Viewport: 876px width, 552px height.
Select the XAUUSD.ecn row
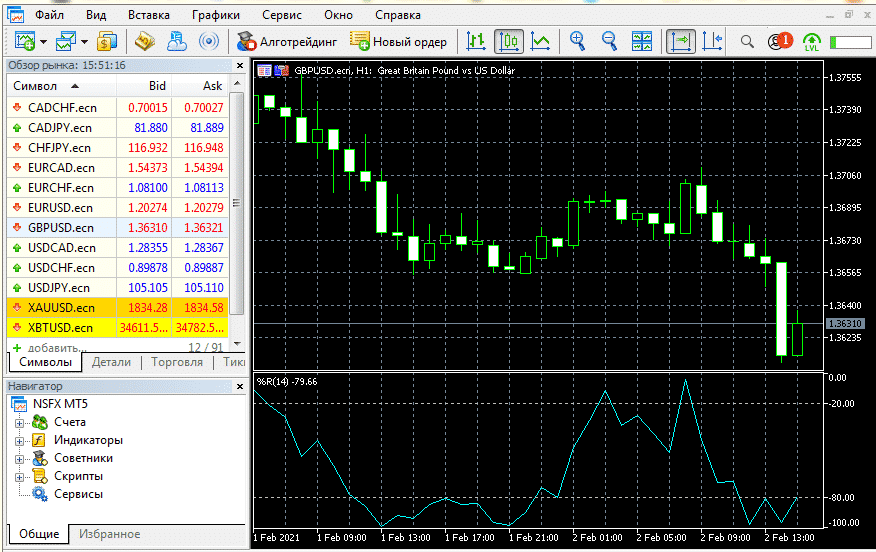click(117, 308)
